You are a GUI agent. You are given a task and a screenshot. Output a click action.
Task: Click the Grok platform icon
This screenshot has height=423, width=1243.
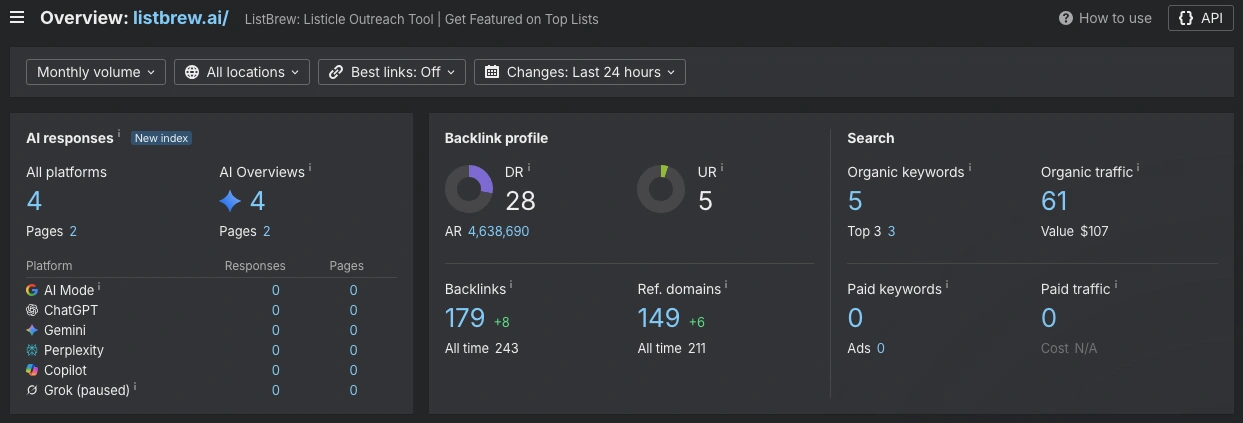point(32,390)
